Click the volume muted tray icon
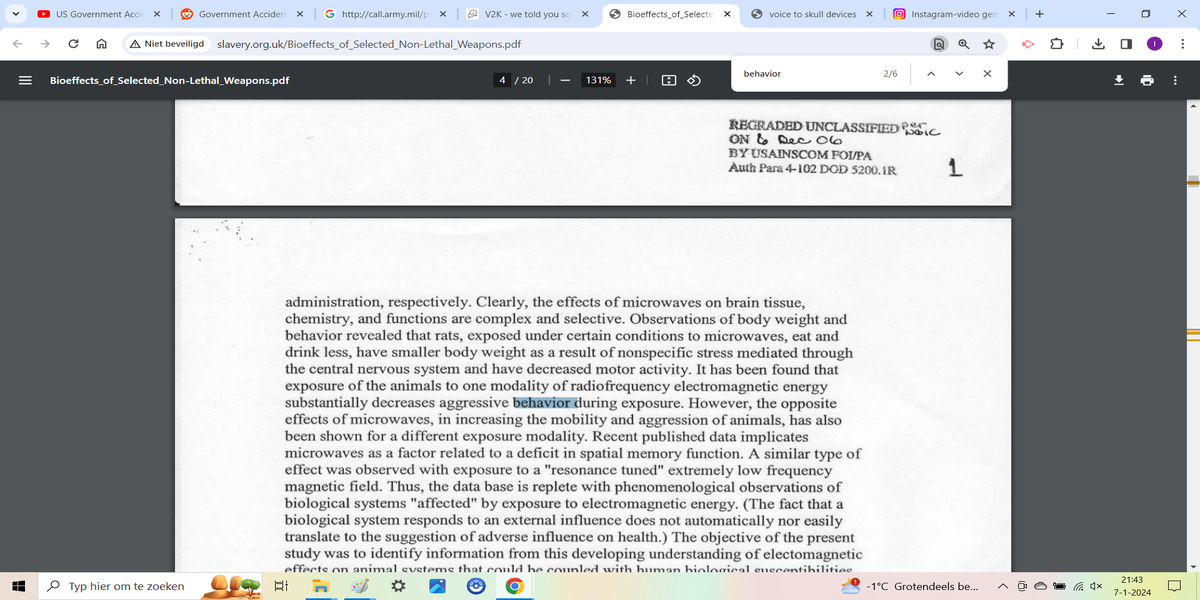Viewport: 1200px width, 600px height. 1097,586
